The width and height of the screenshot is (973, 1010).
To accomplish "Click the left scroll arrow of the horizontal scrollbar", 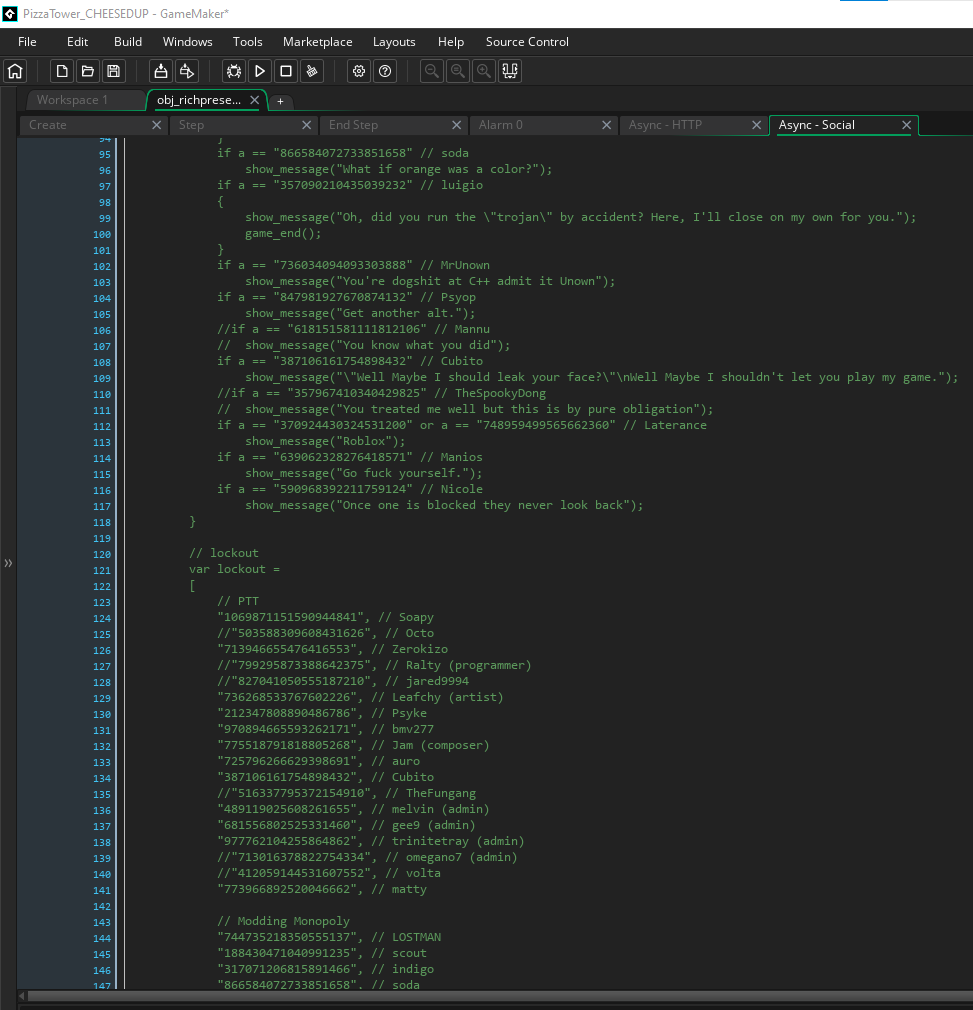I will point(22,996).
